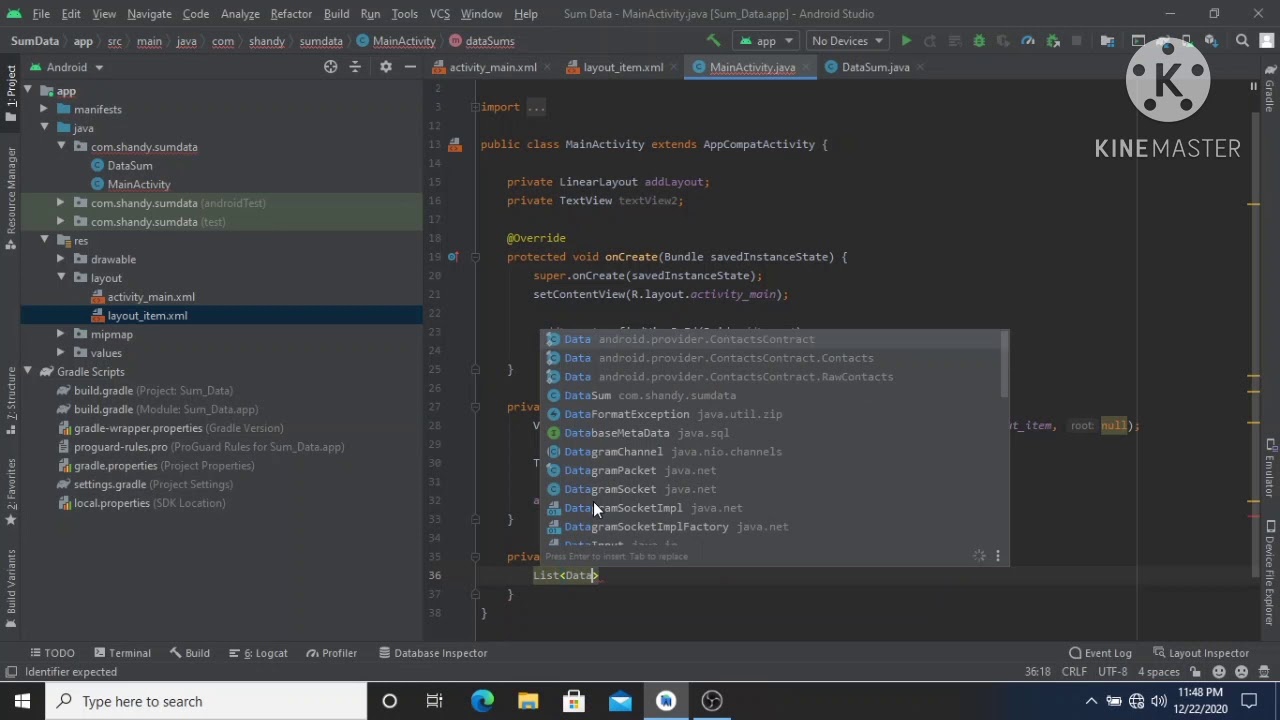The height and width of the screenshot is (720, 1280).
Task: Click the completion popup three-dots options icon
Action: pyautogui.click(x=997, y=556)
